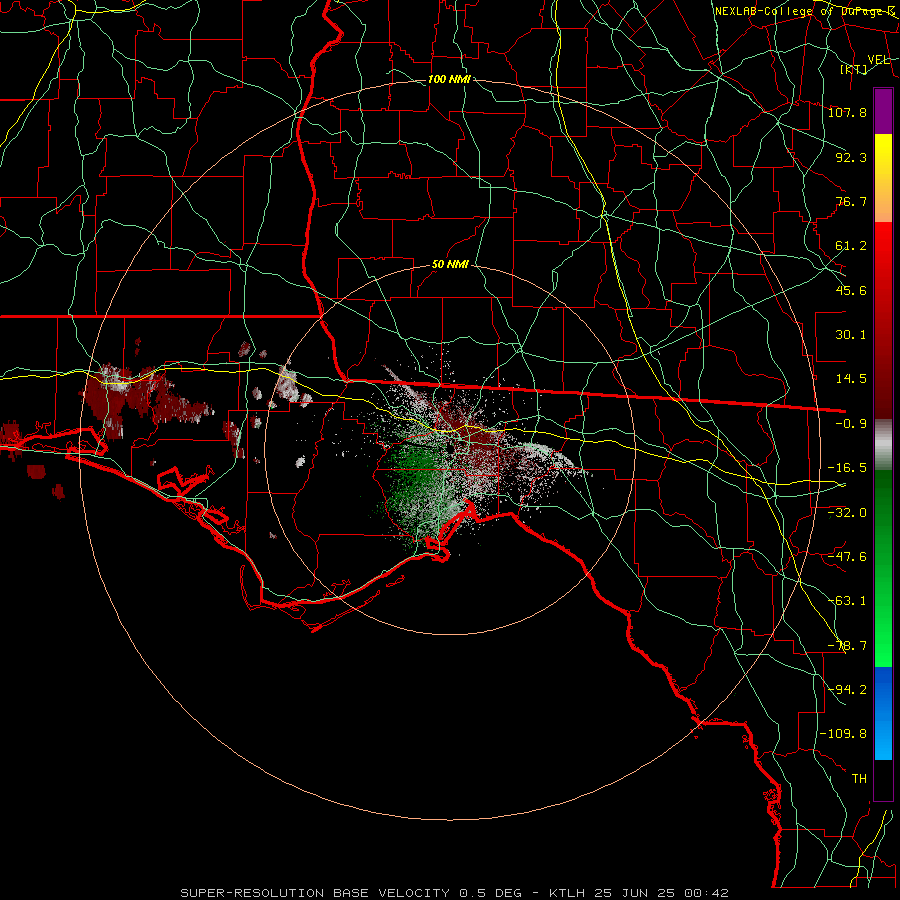Click the -109.8 velocity scale value
Image resolution: width=900 pixels, height=900 pixels.
click(x=843, y=734)
